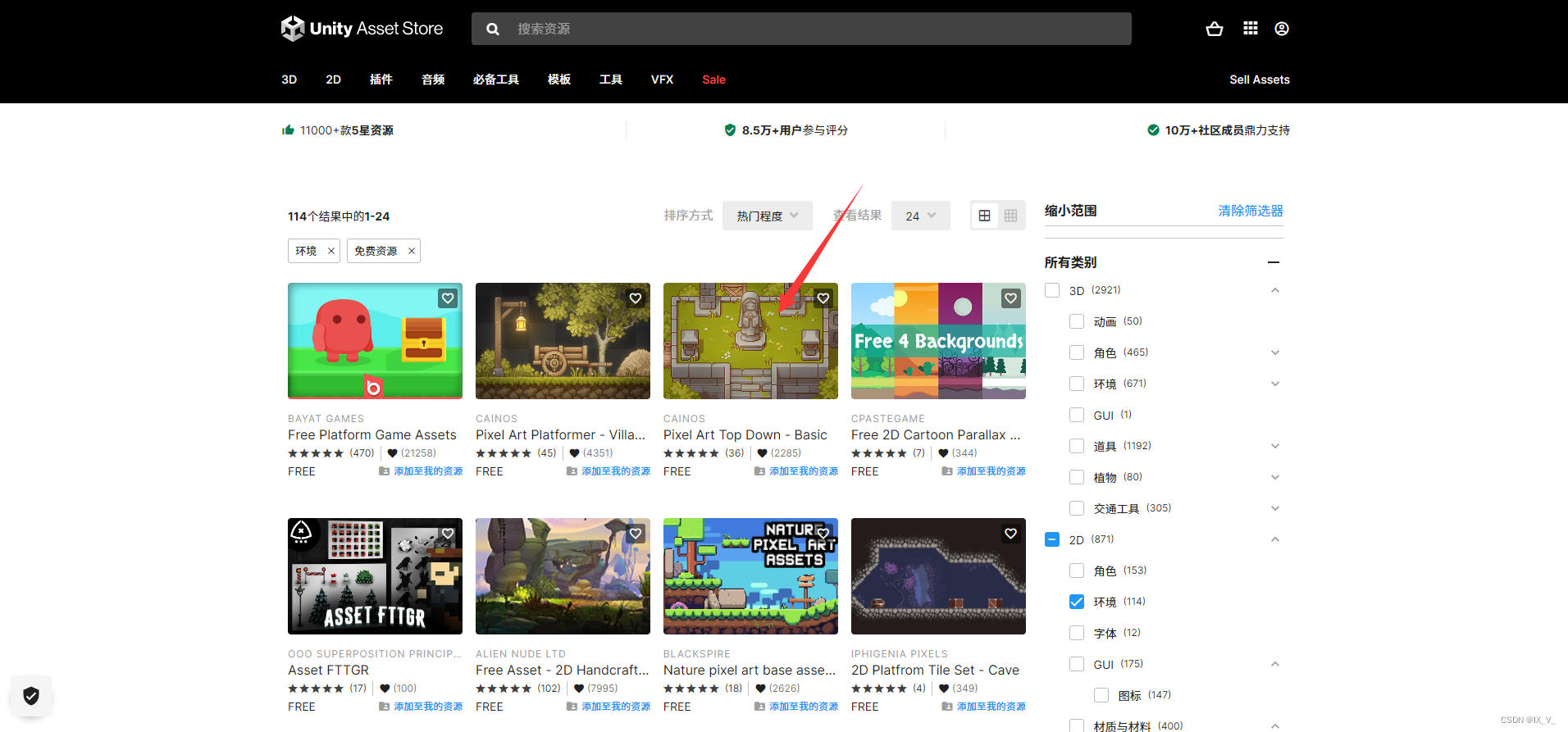Viewport: 1568px width, 732px height.
Task: Open the 2D Platform Tile Set Cave thumbnail
Action: coord(938,576)
